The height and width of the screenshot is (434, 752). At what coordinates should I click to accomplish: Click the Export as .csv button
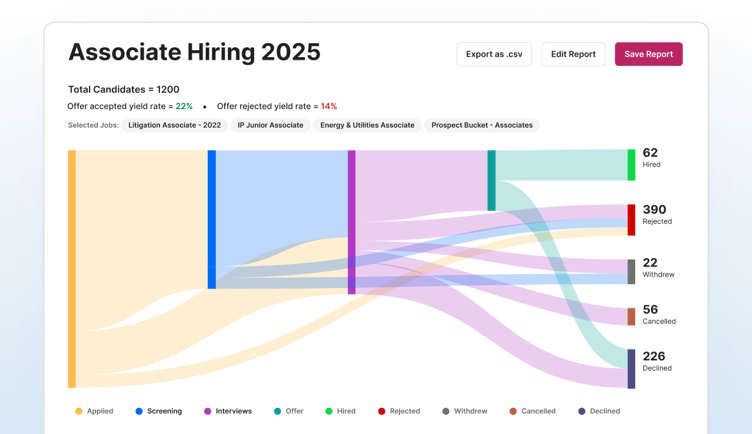click(x=494, y=54)
